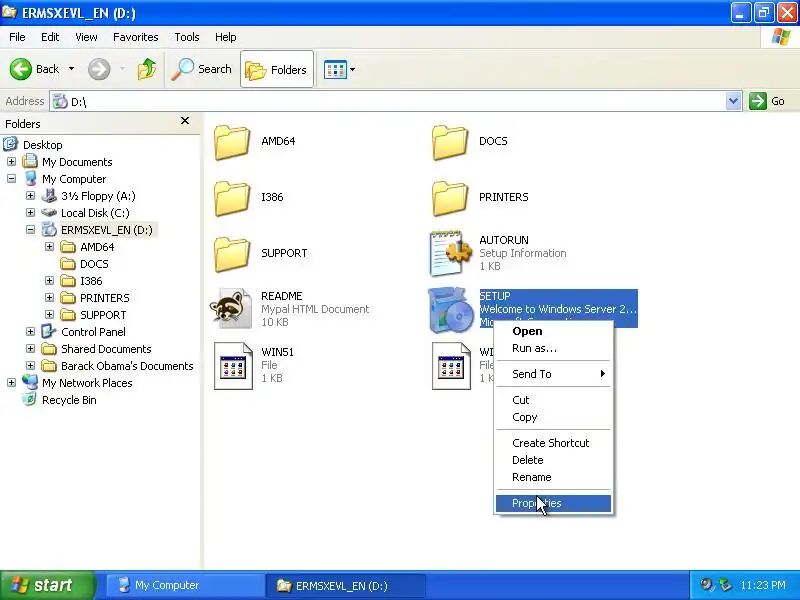
Task: Select Shared Documents in folder tree
Action: tap(106, 349)
